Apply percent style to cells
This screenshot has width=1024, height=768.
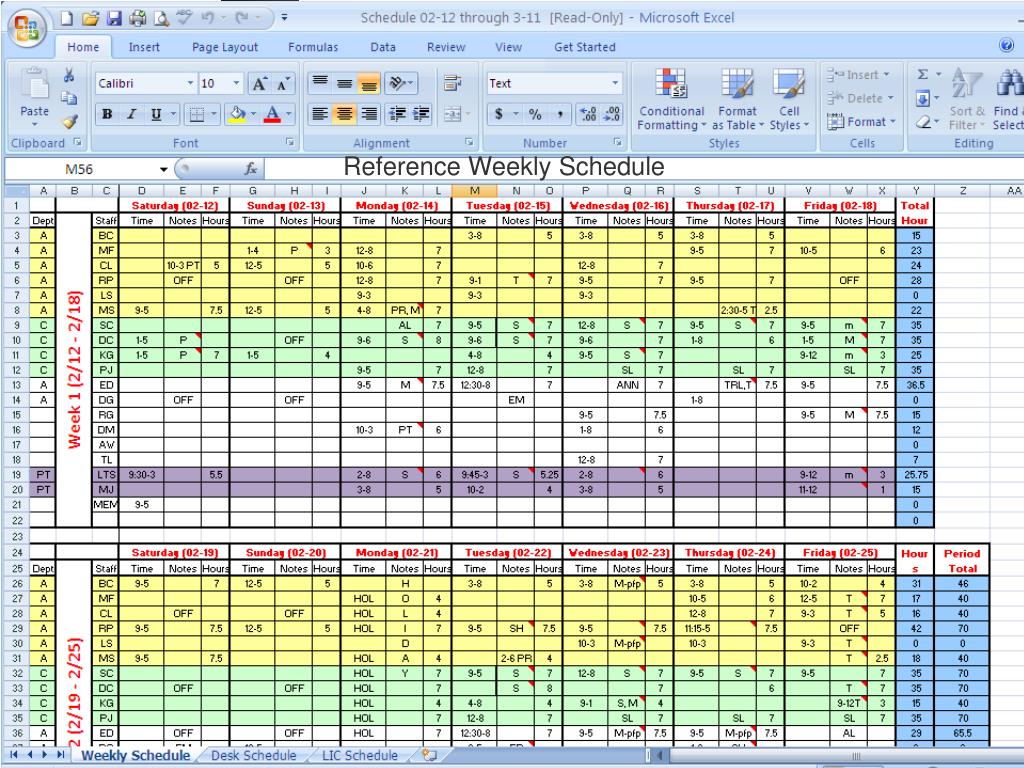(x=536, y=114)
